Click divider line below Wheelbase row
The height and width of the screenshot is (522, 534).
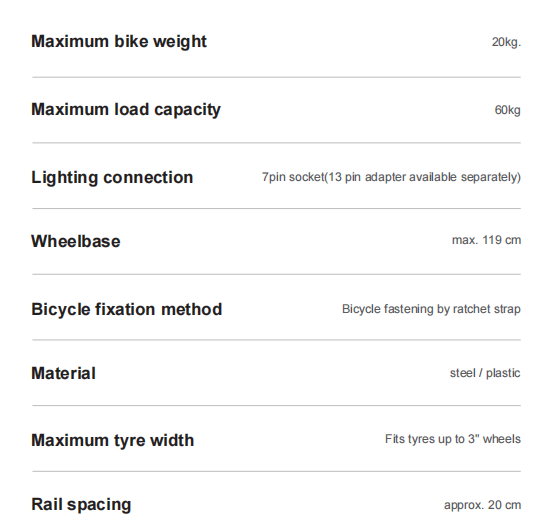coord(277,274)
